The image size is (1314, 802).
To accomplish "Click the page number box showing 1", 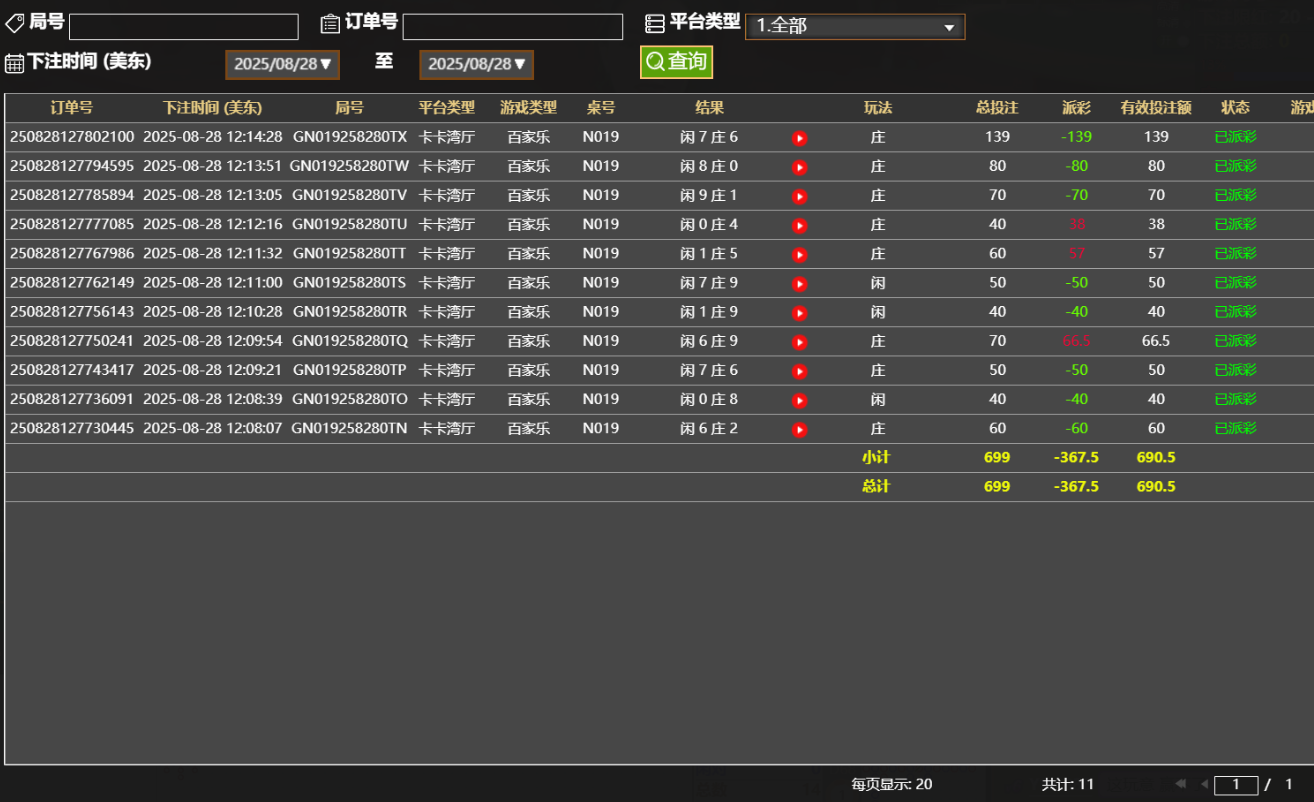I will [1236, 785].
